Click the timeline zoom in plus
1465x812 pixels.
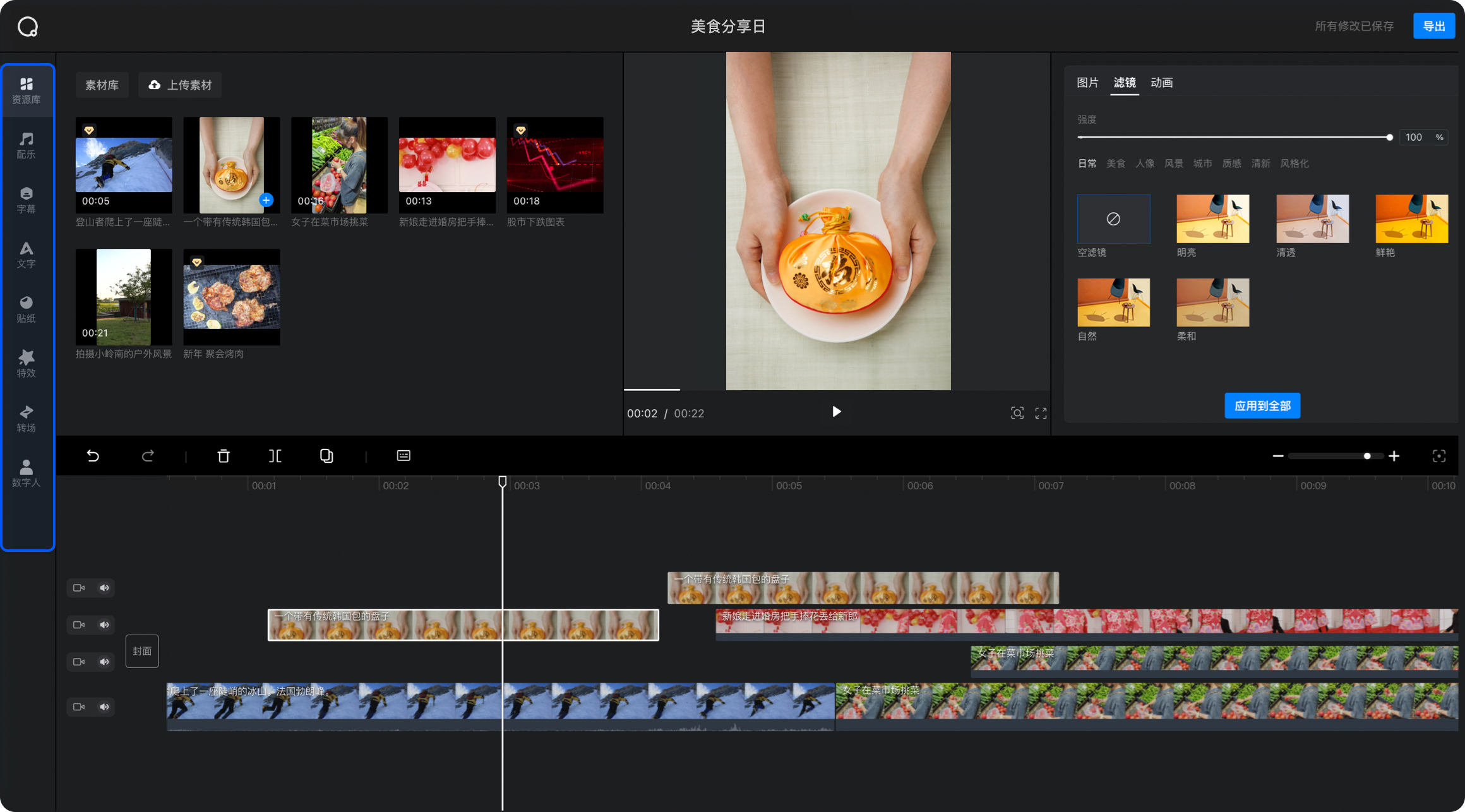(x=1394, y=456)
